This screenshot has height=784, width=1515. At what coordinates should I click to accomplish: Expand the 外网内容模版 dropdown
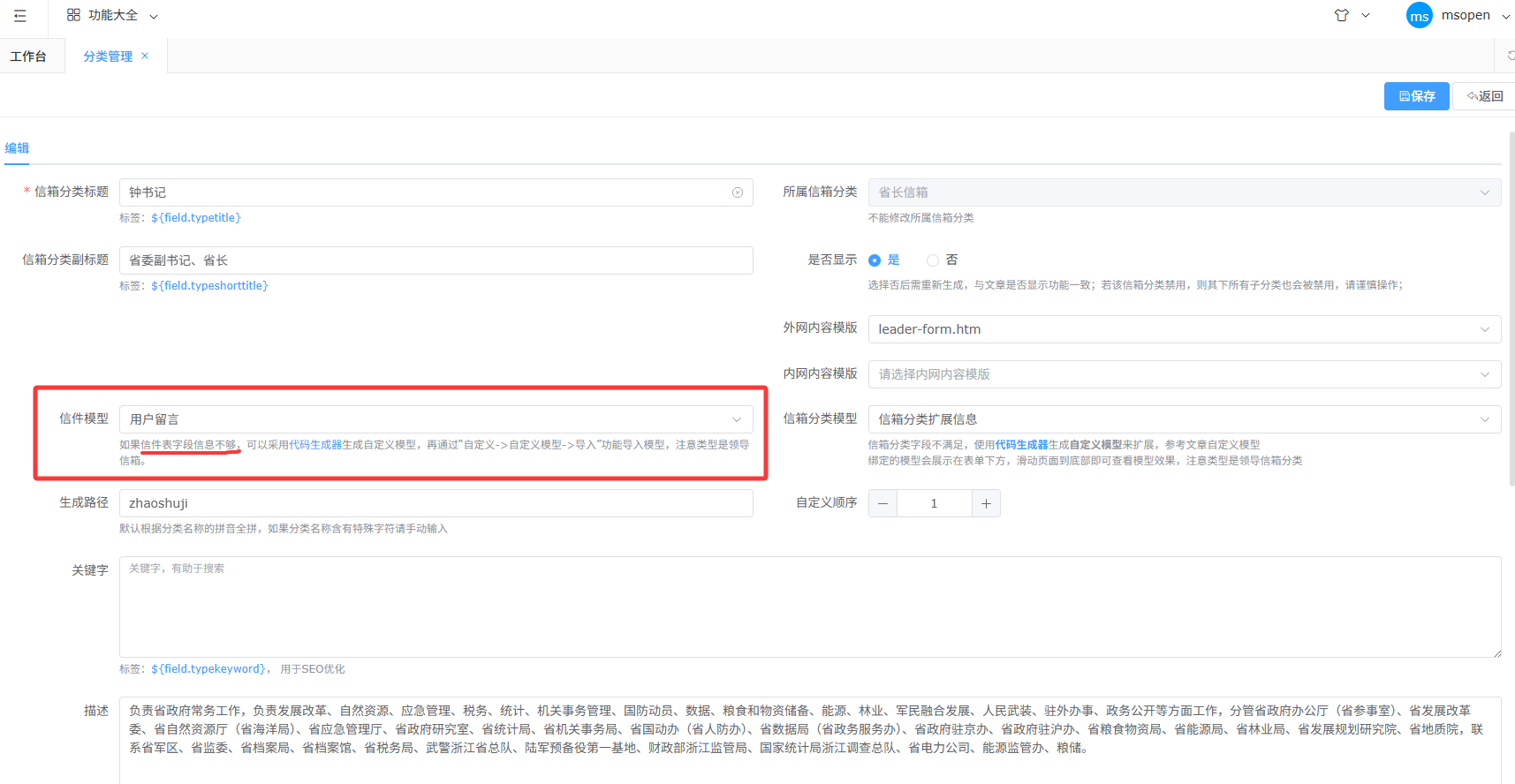[x=1184, y=329]
